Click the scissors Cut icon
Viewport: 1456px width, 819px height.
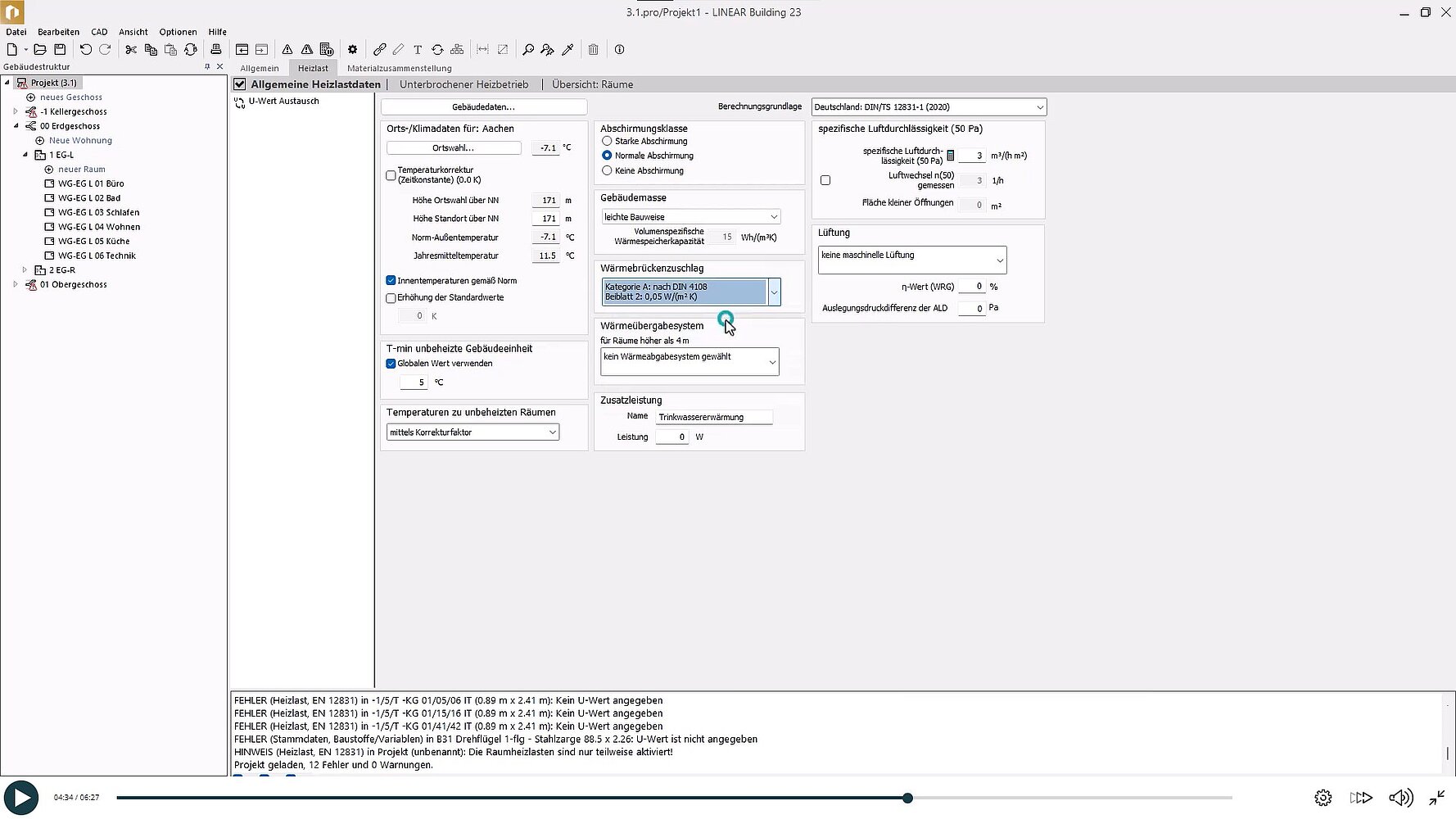(x=131, y=50)
